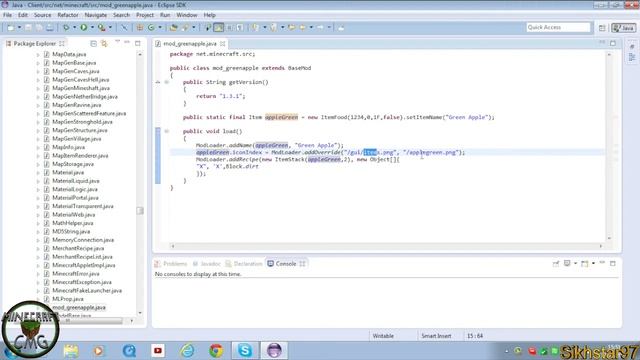Open the Google Chrome taskbar icon
This screenshot has width=640, height=360.
click(216, 351)
